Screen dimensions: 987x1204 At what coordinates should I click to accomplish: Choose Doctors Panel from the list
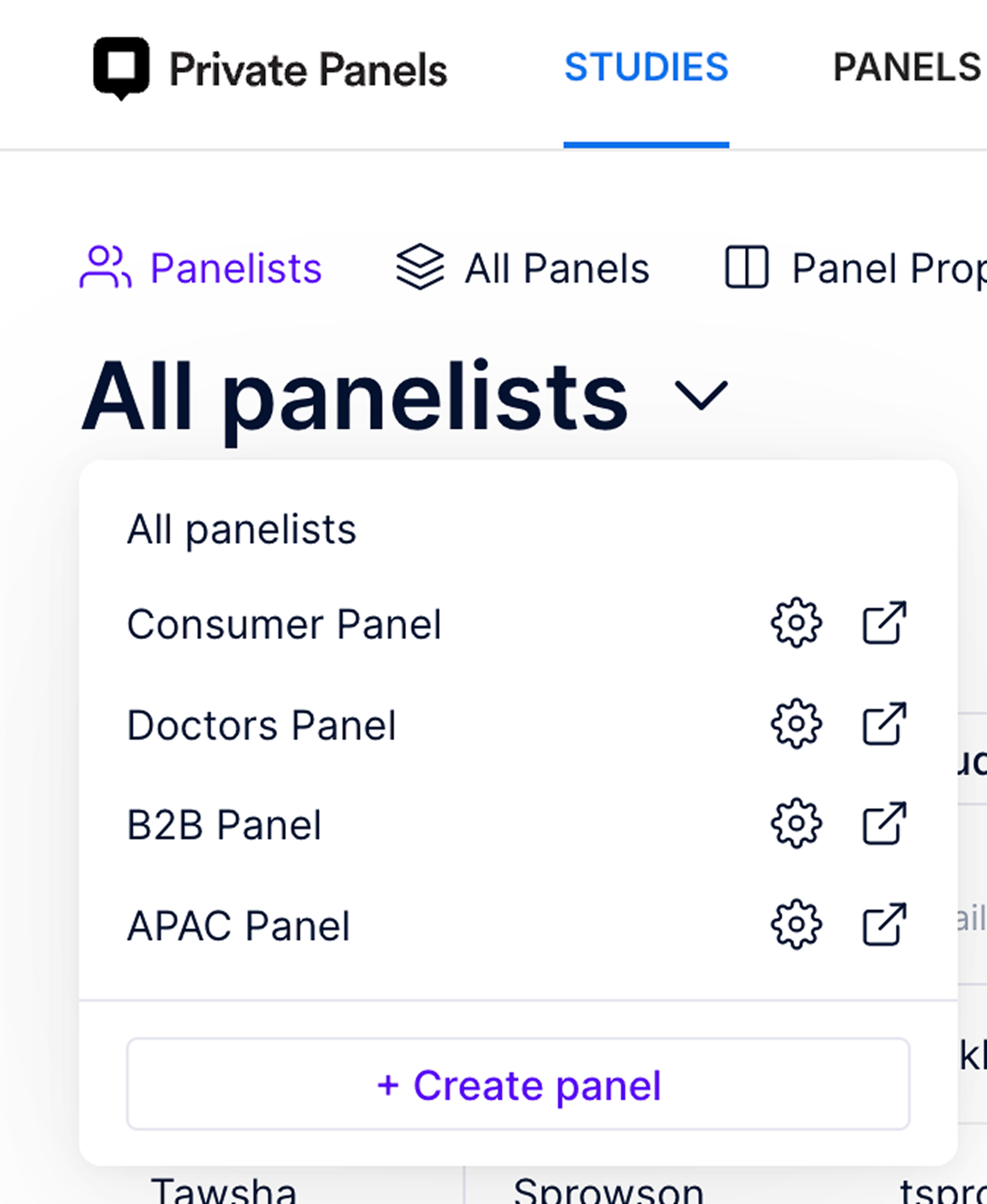(261, 725)
